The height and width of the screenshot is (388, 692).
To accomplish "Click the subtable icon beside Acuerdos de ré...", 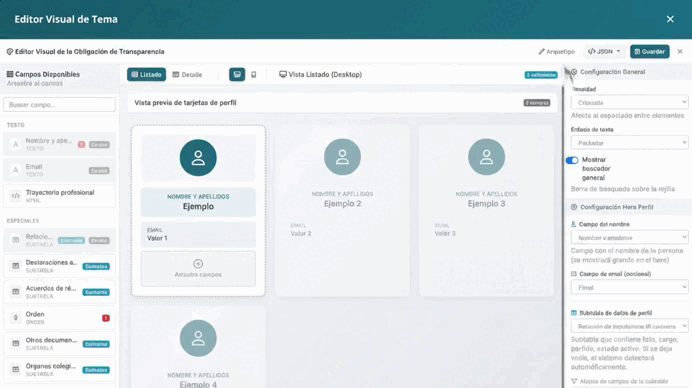I will coord(15,292).
